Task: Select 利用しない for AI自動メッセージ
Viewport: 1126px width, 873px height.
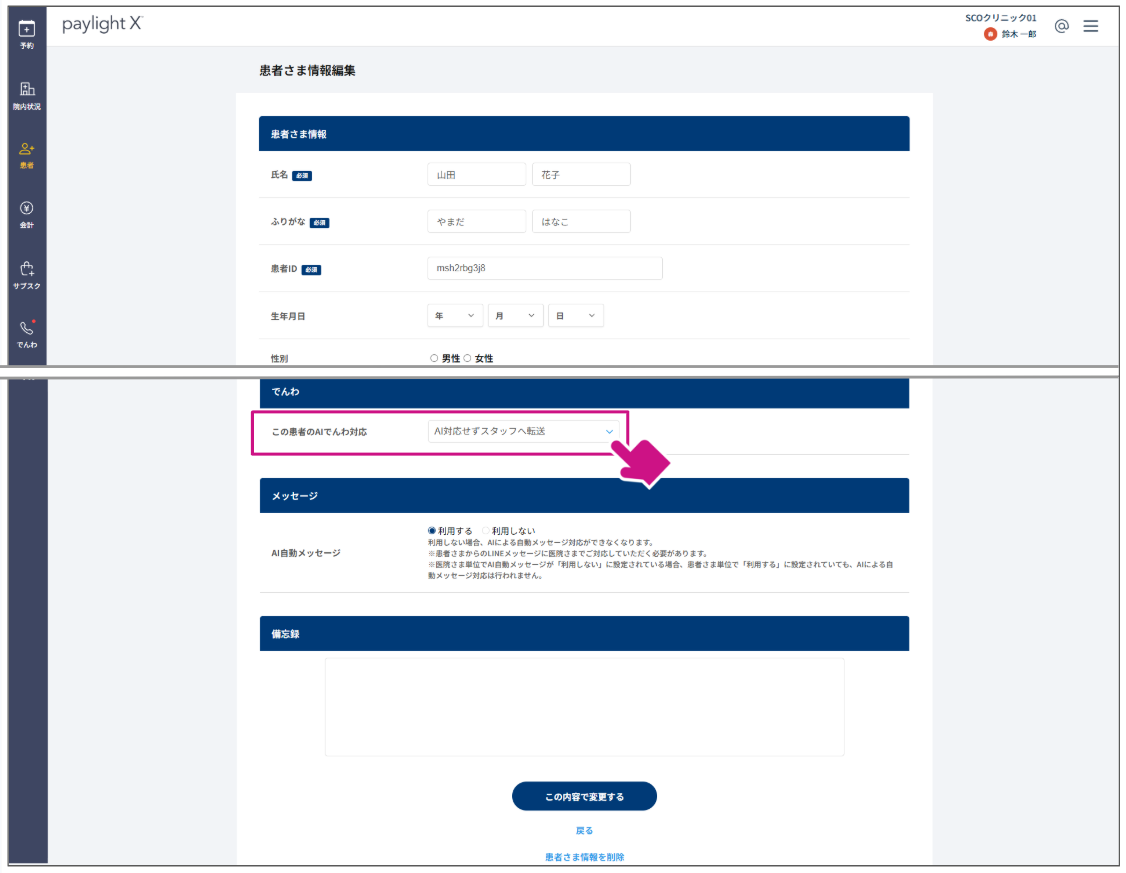Action: tap(486, 531)
